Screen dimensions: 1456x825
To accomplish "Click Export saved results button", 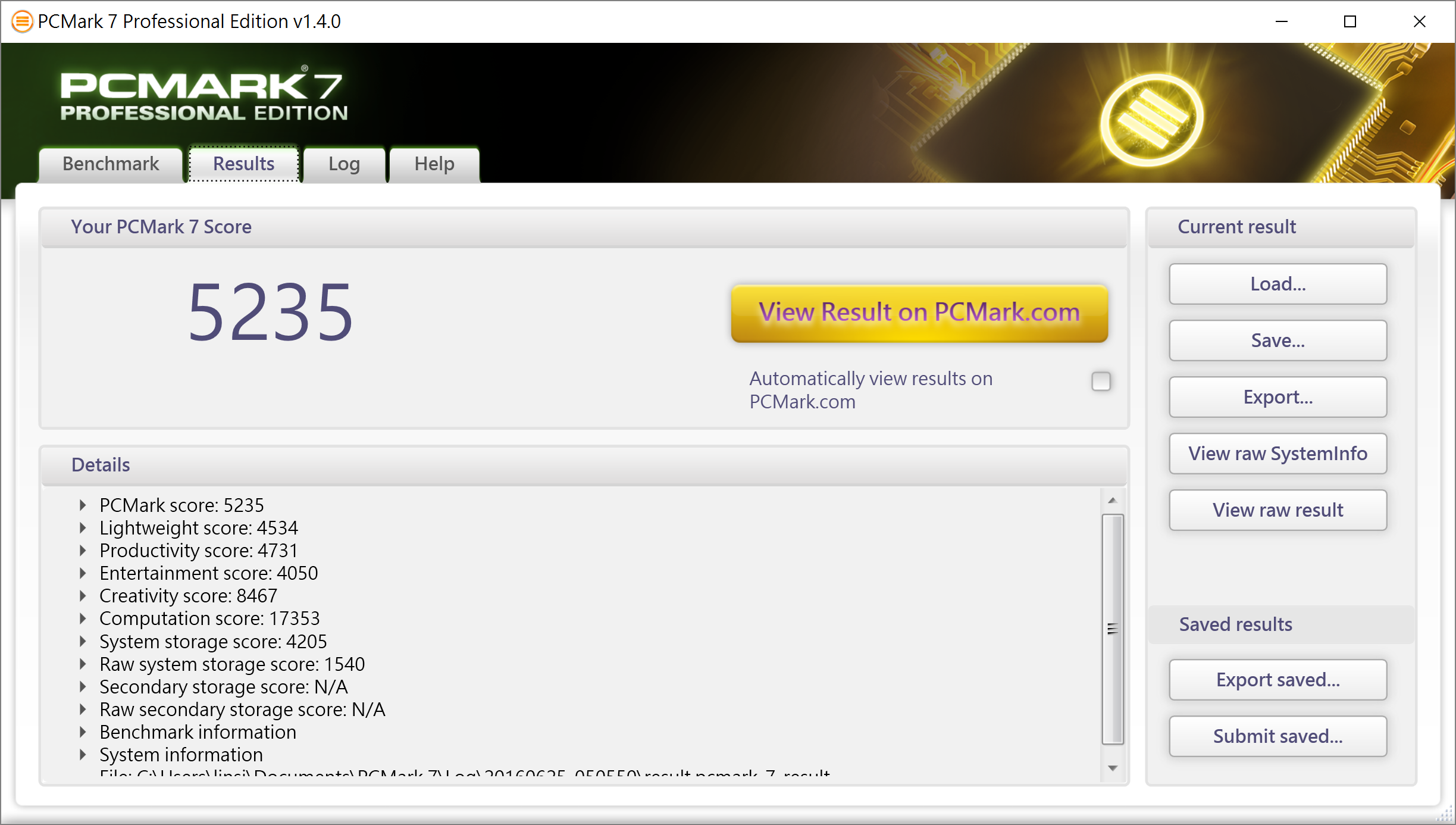I will pyautogui.click(x=1279, y=680).
